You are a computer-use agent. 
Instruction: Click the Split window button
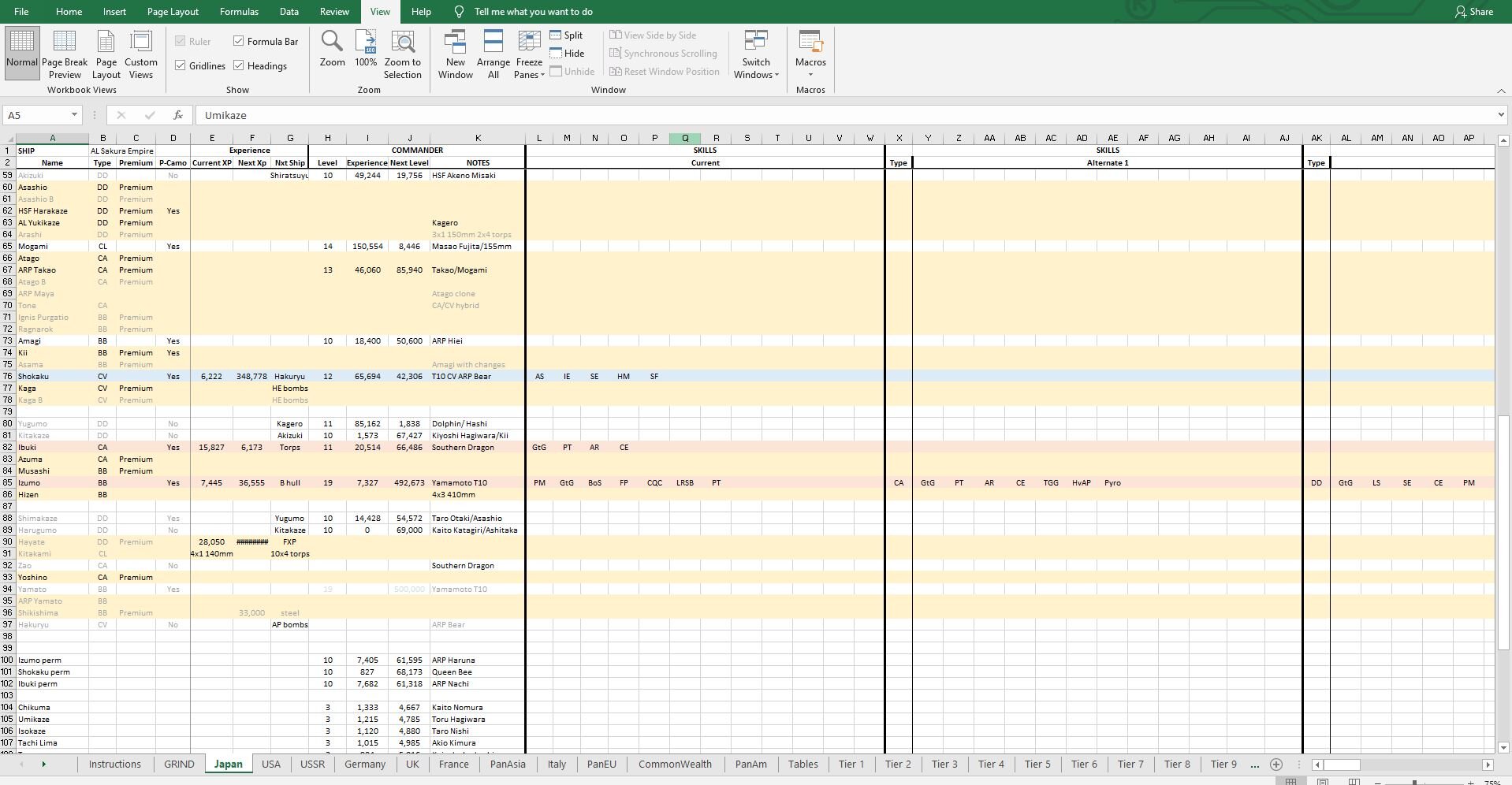coord(566,35)
